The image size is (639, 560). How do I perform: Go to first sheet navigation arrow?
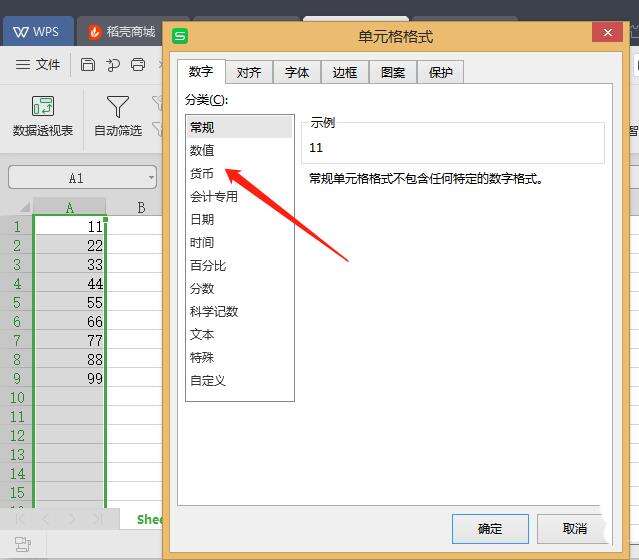[x=20, y=518]
